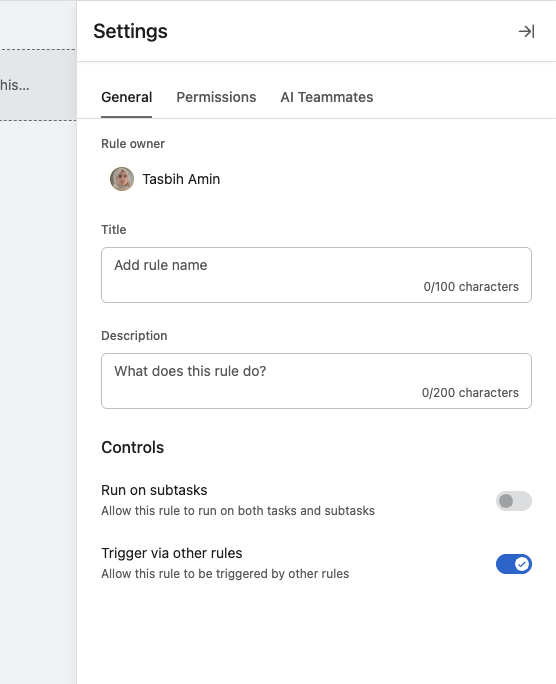Focus the Add rule name title field

[316, 275]
